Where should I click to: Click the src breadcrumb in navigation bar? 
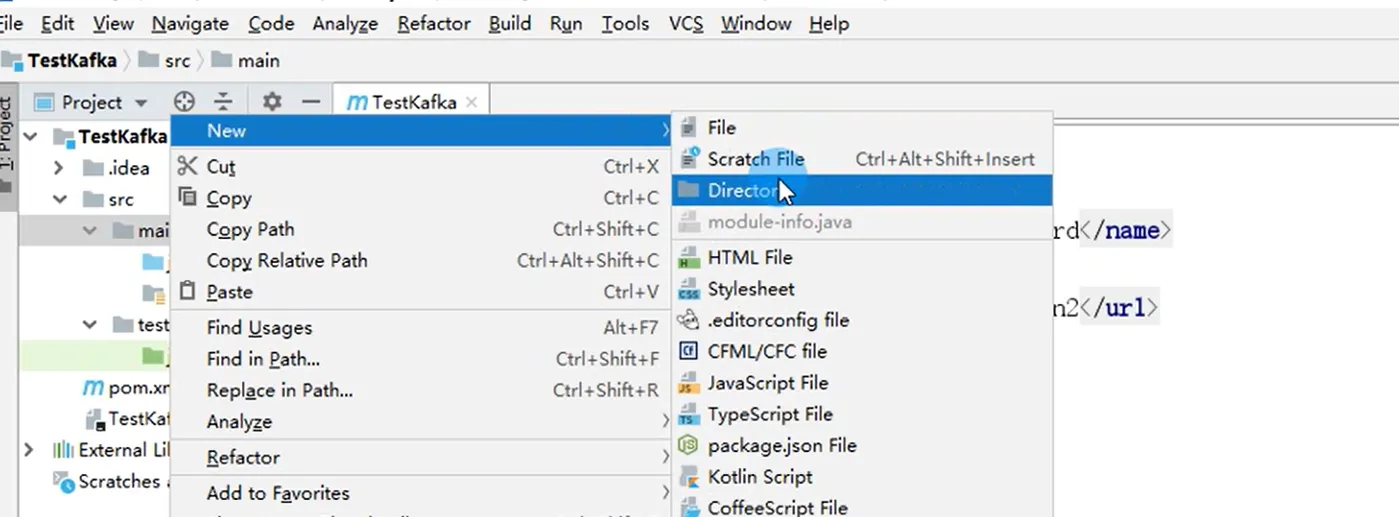177,61
